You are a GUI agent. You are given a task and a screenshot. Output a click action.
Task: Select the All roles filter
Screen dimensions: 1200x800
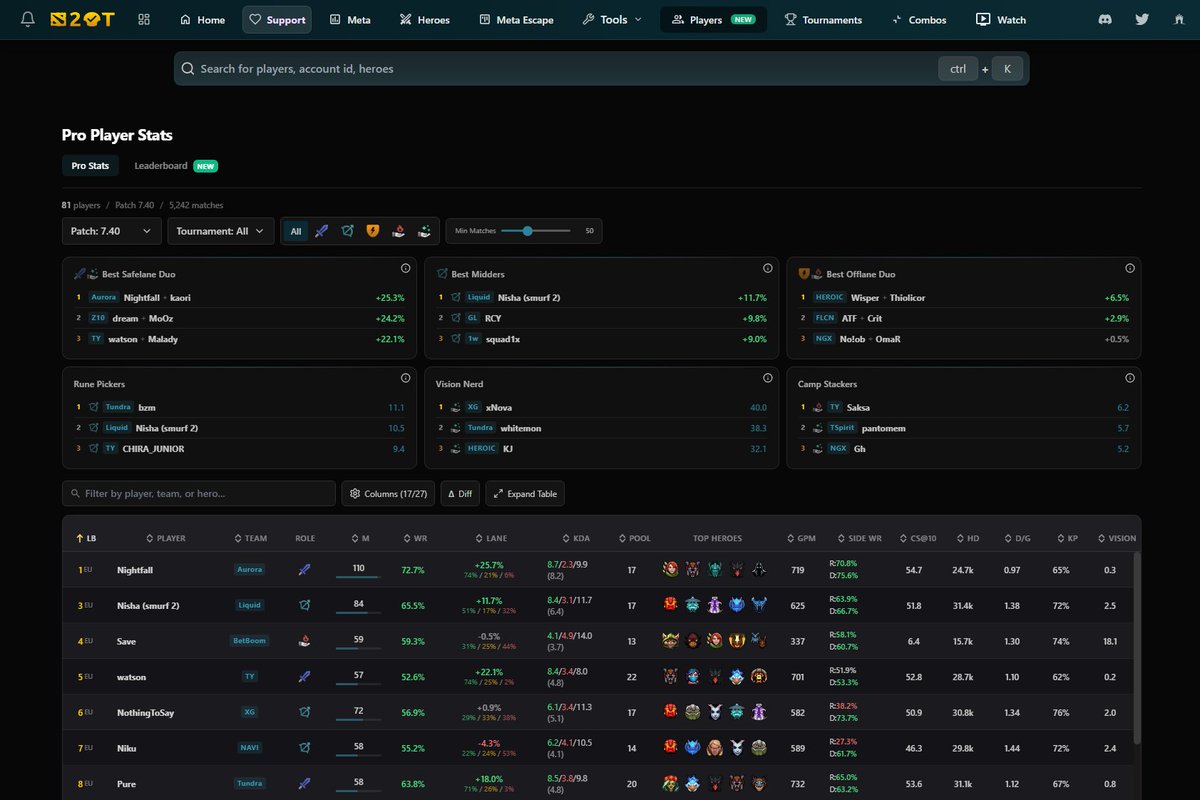pyautogui.click(x=296, y=231)
